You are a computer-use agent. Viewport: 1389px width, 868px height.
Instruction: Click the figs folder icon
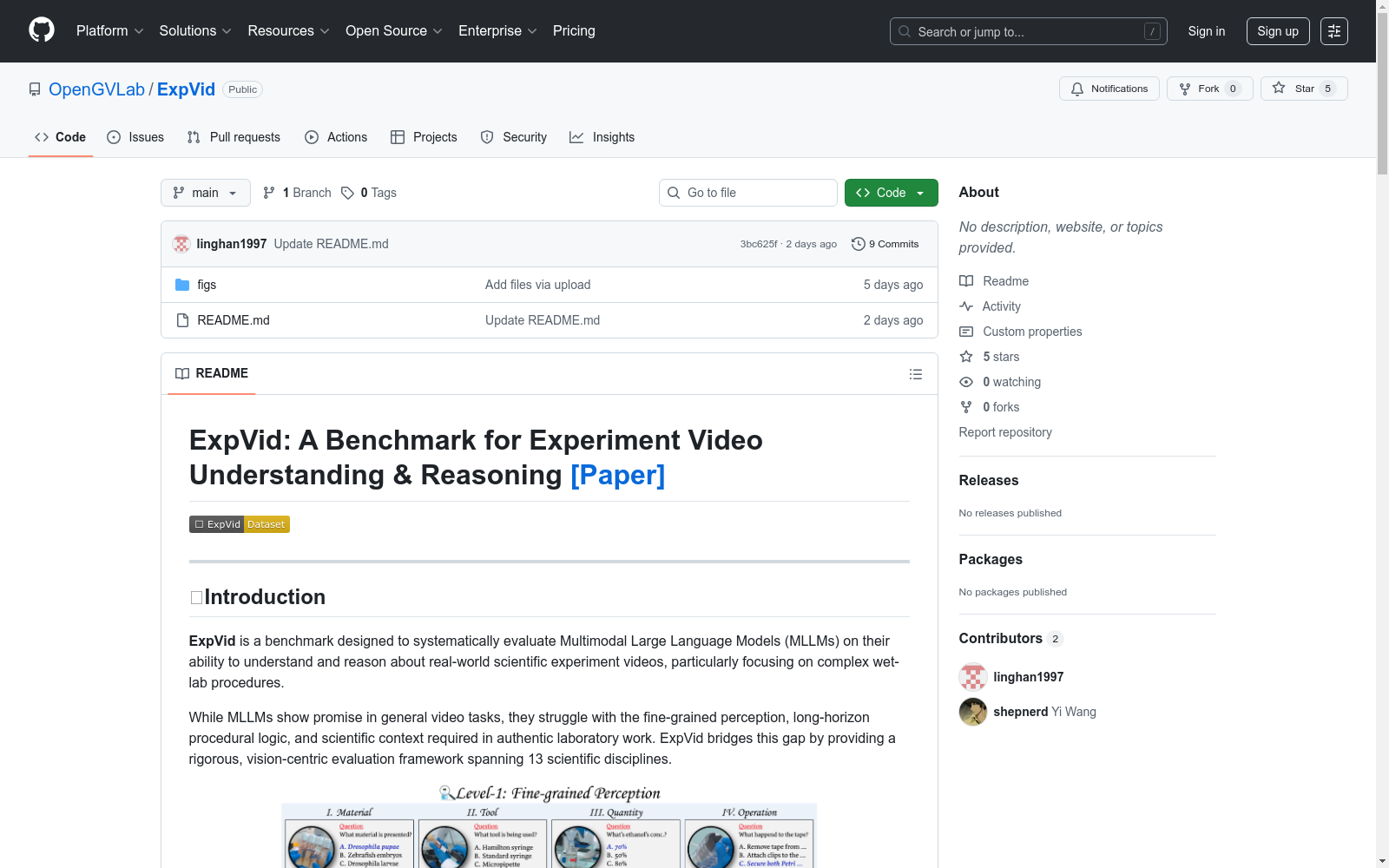tap(182, 285)
